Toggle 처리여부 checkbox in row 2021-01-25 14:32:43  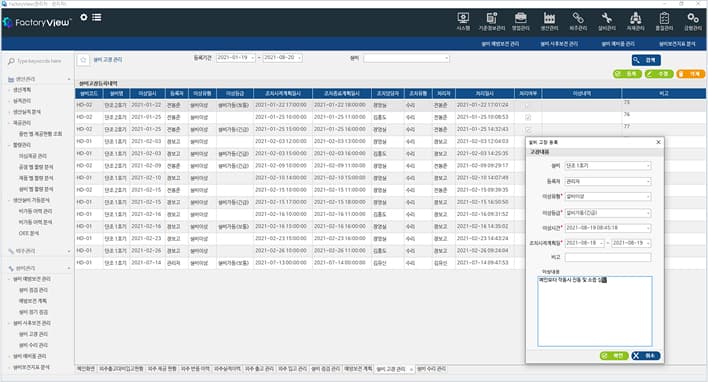[x=528, y=130]
